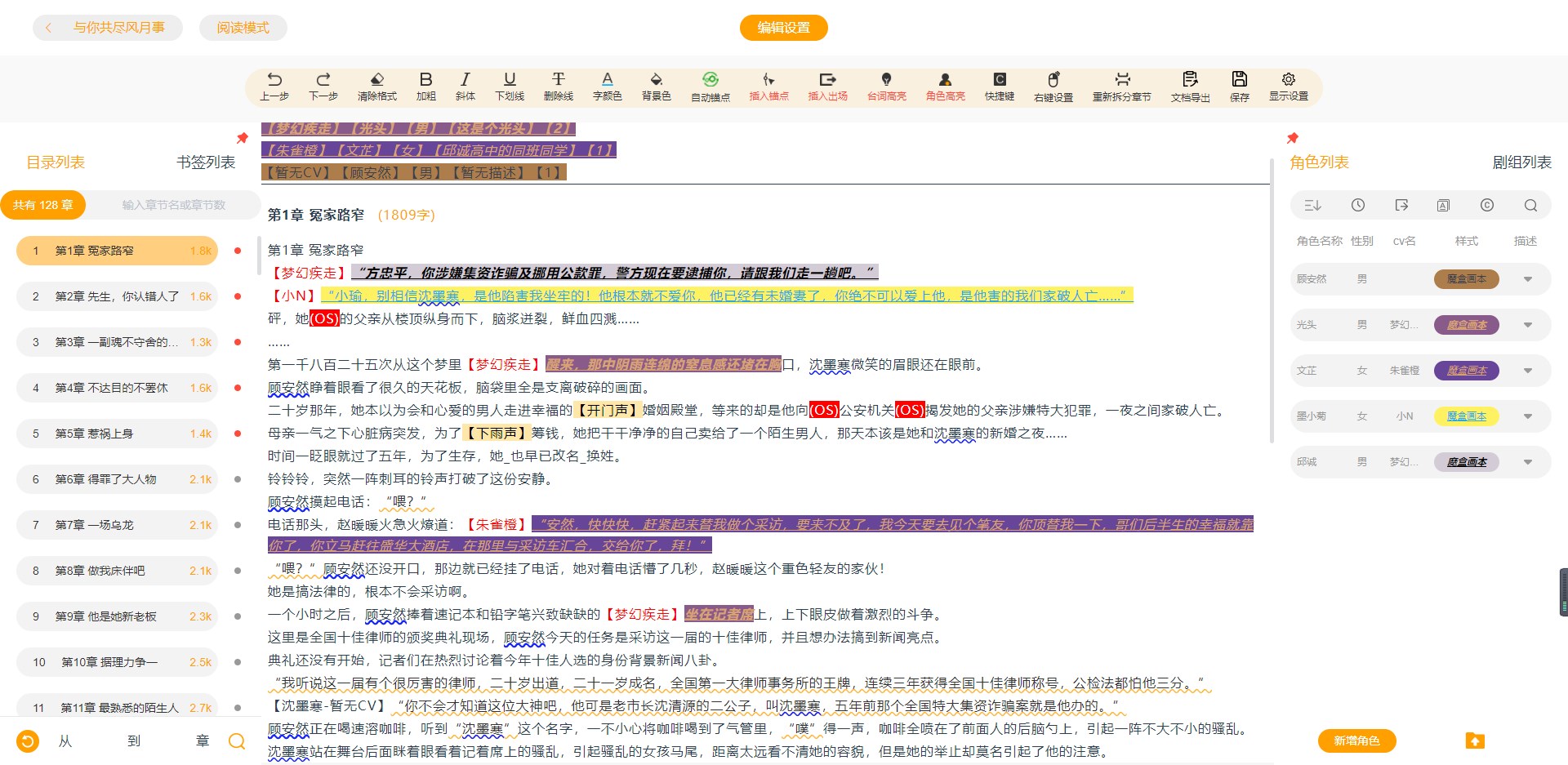Click role list copyright C icon
Screen dimensions: 1568x765
1487,206
